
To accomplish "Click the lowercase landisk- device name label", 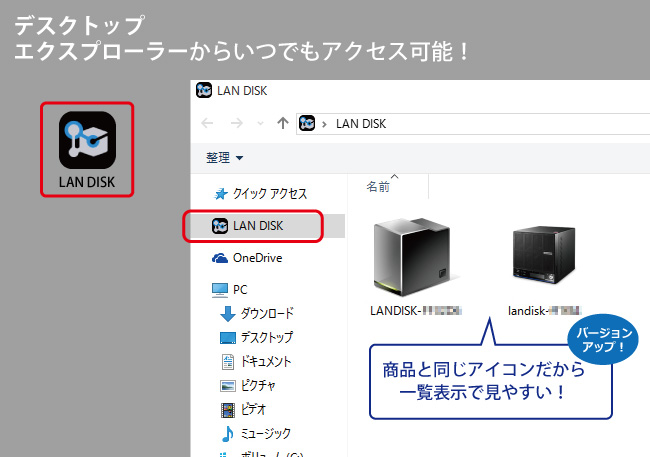I will tap(545, 311).
